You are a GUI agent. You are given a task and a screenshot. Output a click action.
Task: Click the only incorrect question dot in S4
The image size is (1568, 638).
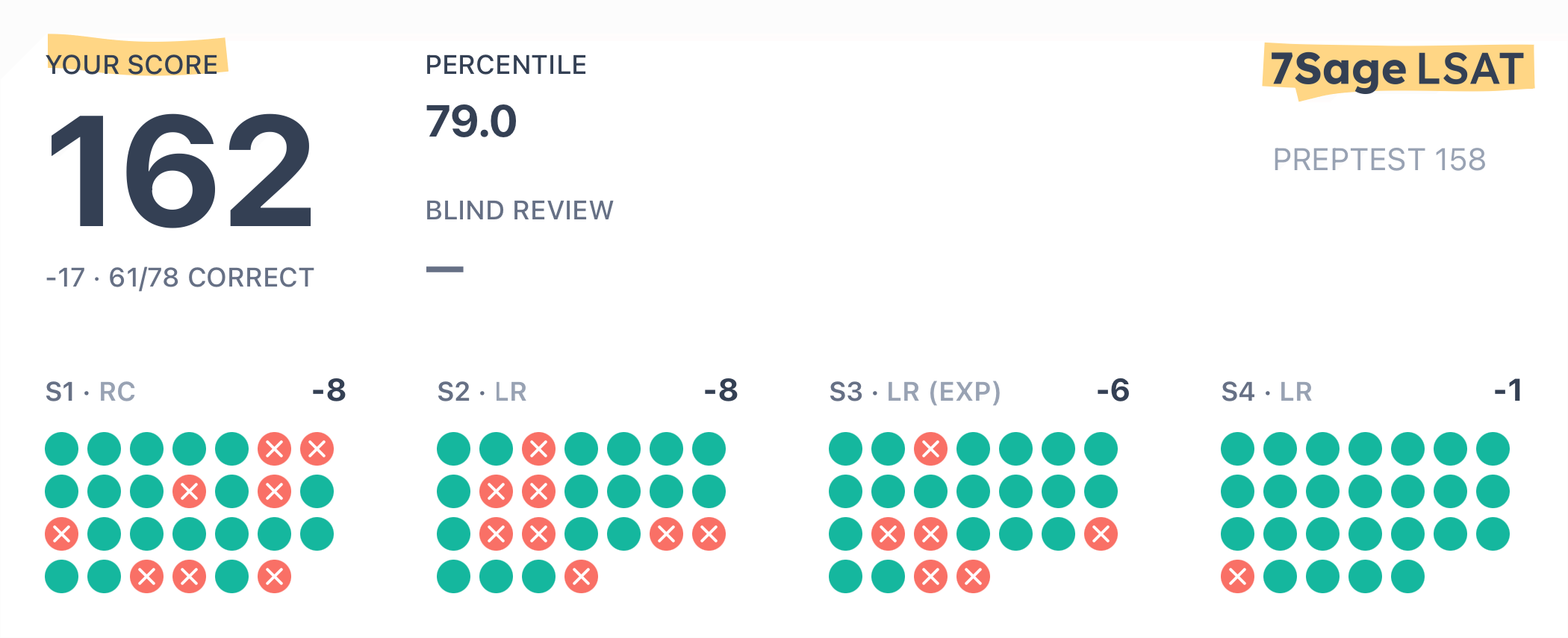coord(1237,577)
